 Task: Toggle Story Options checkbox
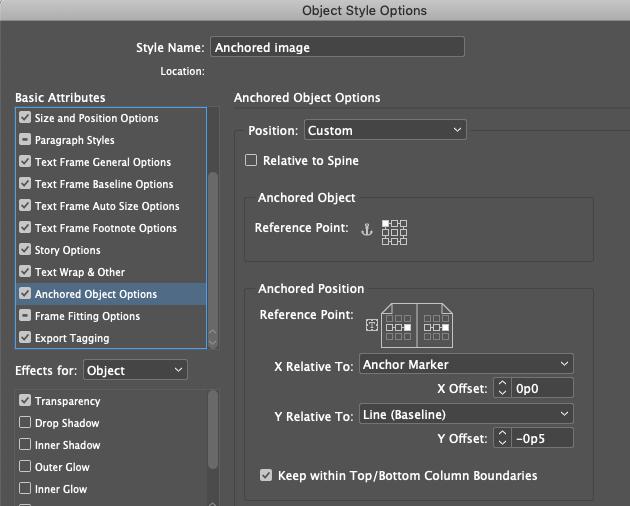point(25,249)
